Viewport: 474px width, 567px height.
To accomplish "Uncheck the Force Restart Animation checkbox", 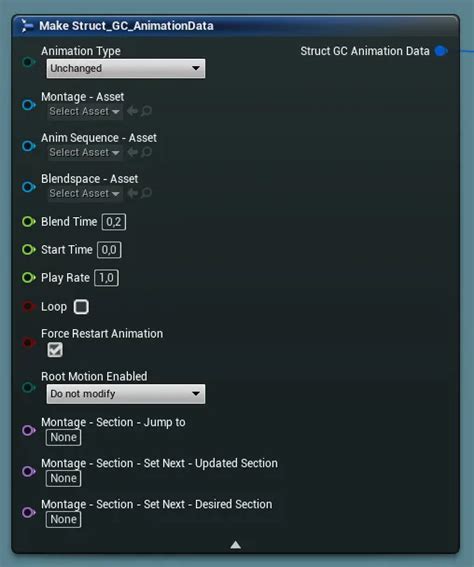I will click(55, 350).
